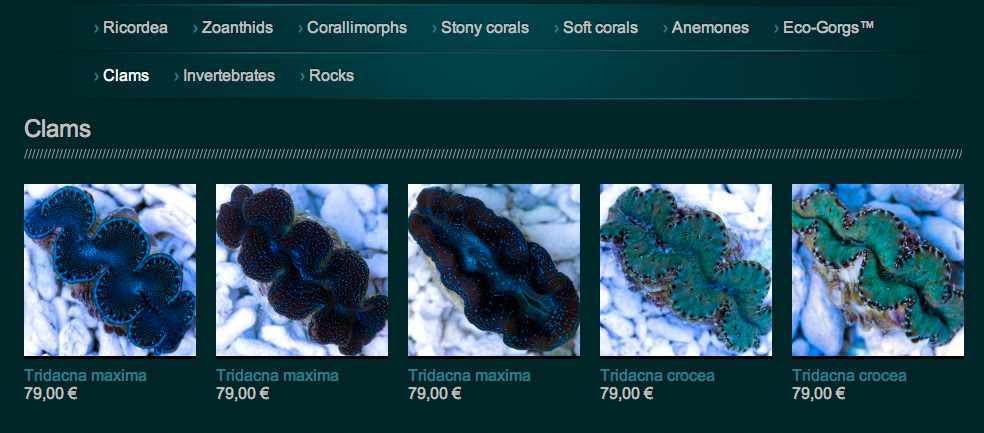Screen dimensions: 984x433
Task: Select Corallimorphs in the navigation
Action: coord(357,28)
